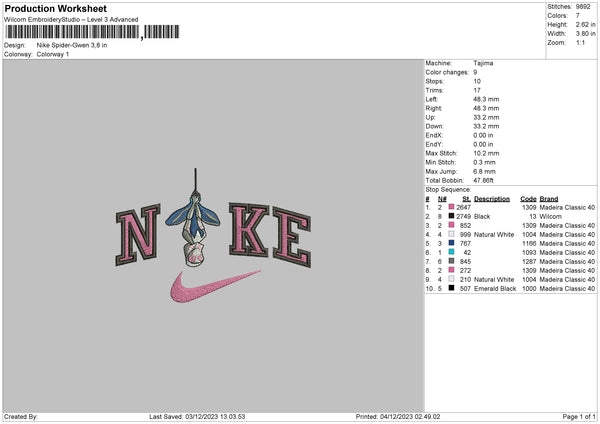Click the blue swatch in stop row 5
600x424 pixels.
tap(452, 243)
